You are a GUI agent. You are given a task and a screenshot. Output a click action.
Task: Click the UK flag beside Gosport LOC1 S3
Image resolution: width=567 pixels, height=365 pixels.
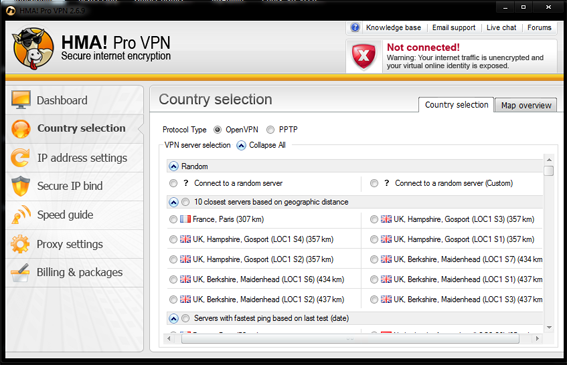coord(386,219)
